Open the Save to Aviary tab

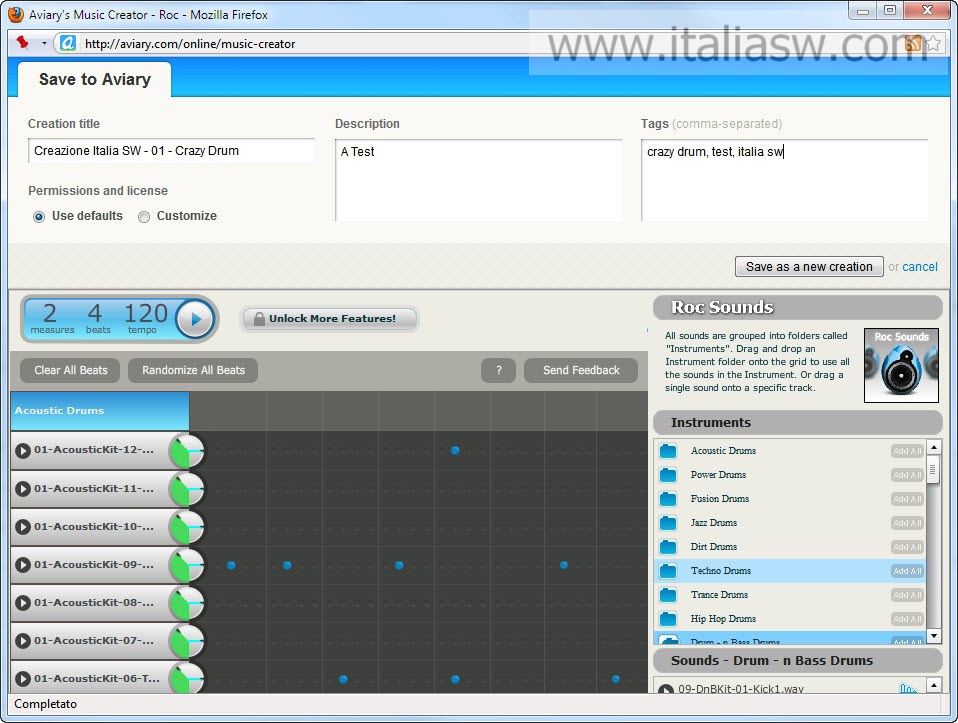95,79
